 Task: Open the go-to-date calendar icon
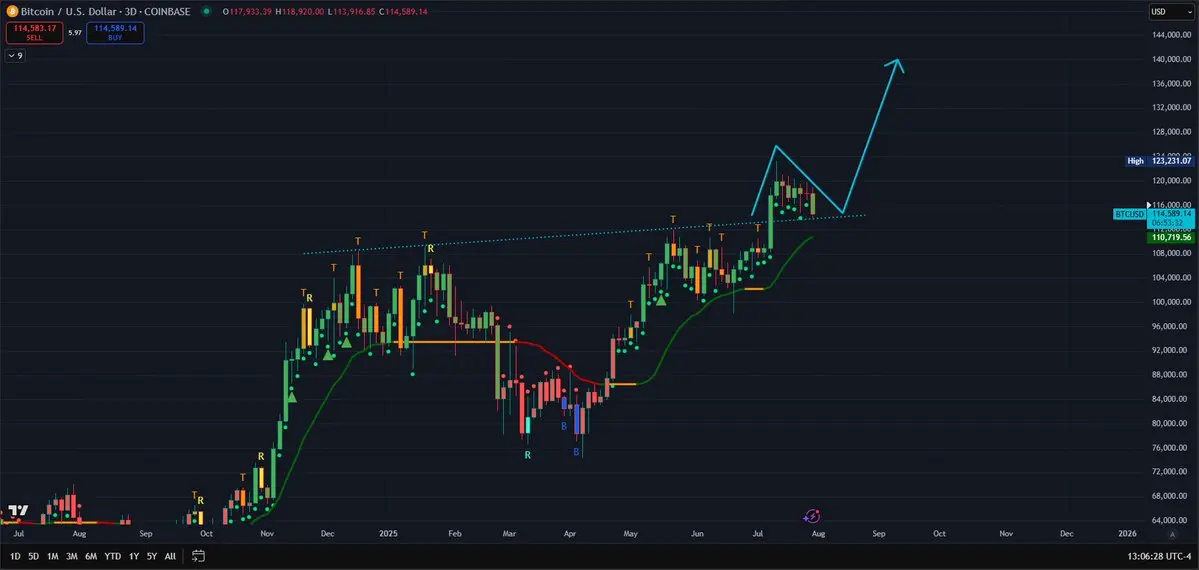click(x=198, y=556)
